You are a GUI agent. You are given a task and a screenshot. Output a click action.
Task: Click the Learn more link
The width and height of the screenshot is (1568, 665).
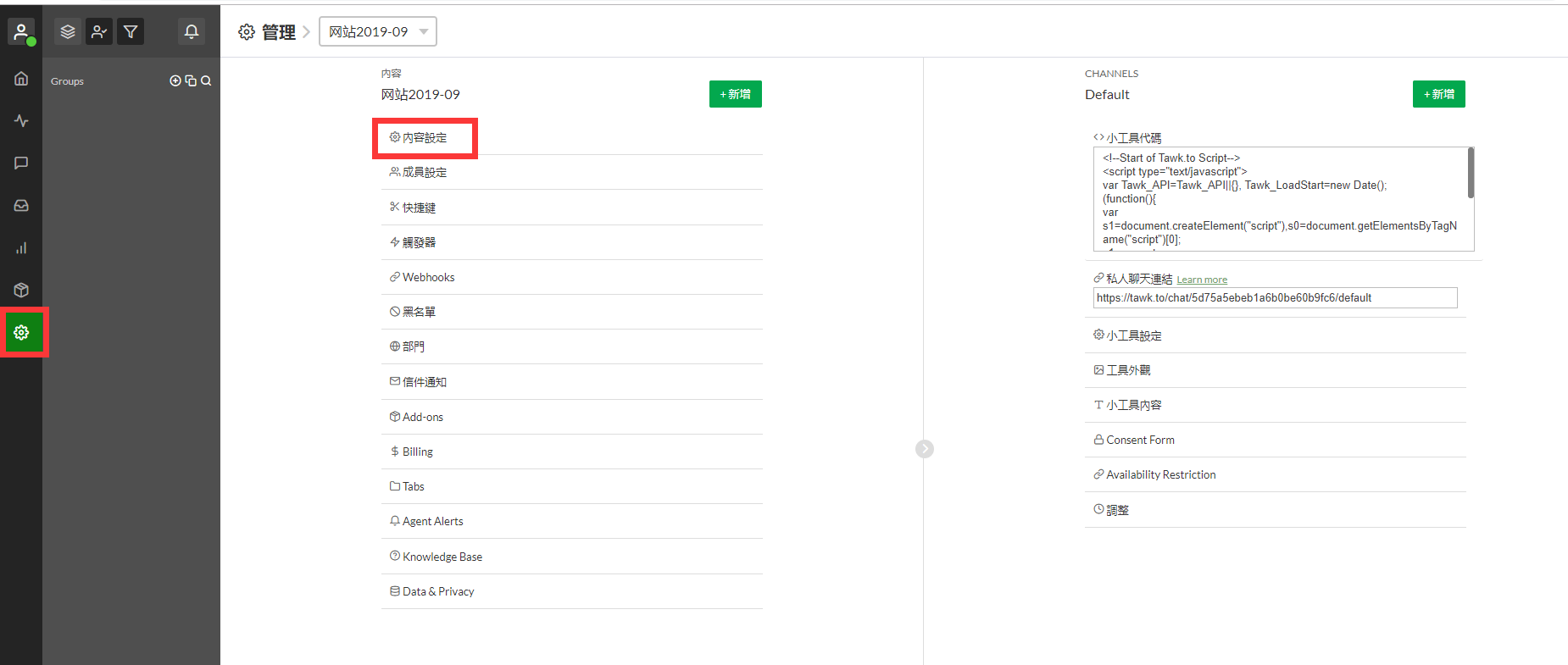pyautogui.click(x=1201, y=280)
